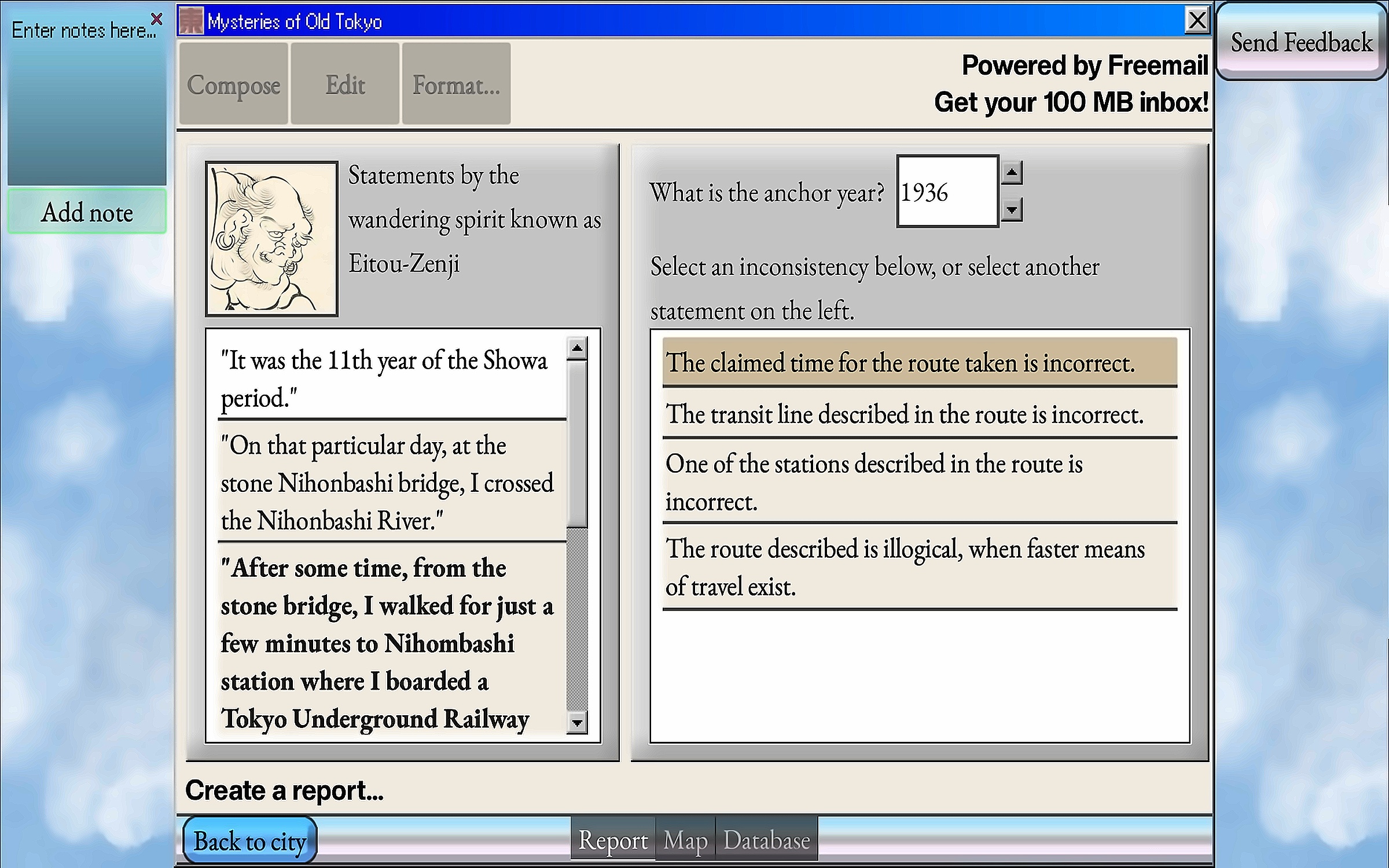This screenshot has width=1389, height=868.
Task: Switch to the Database tab
Action: pyautogui.click(x=766, y=840)
